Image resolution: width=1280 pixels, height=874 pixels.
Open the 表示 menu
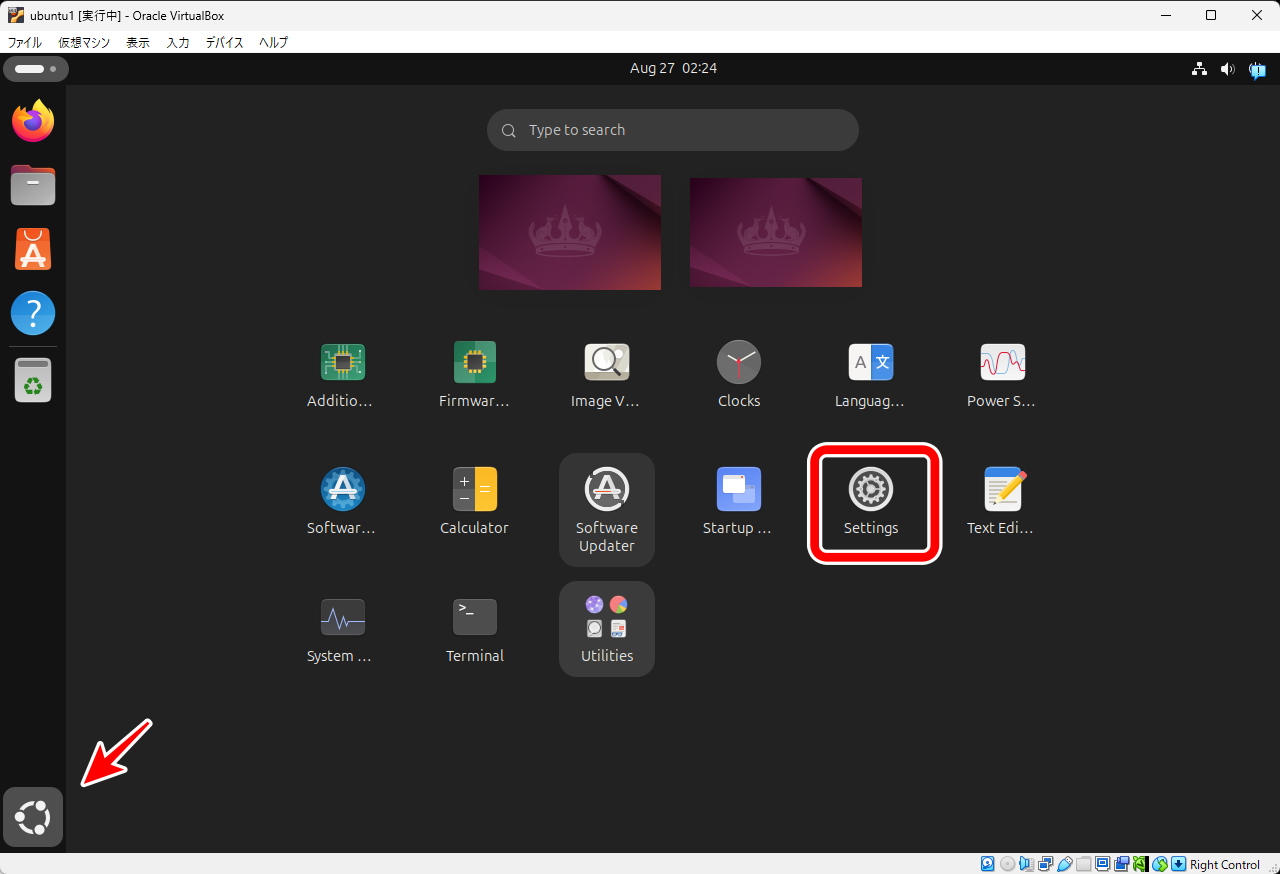138,43
